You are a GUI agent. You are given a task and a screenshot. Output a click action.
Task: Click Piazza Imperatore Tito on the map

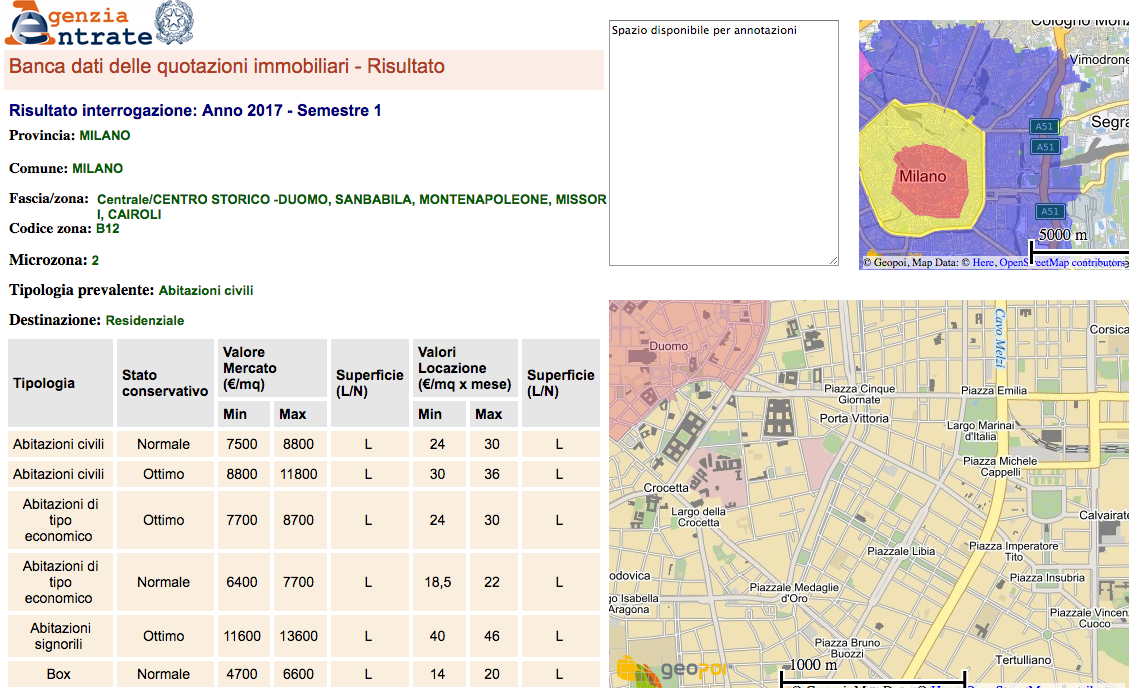[1014, 551]
